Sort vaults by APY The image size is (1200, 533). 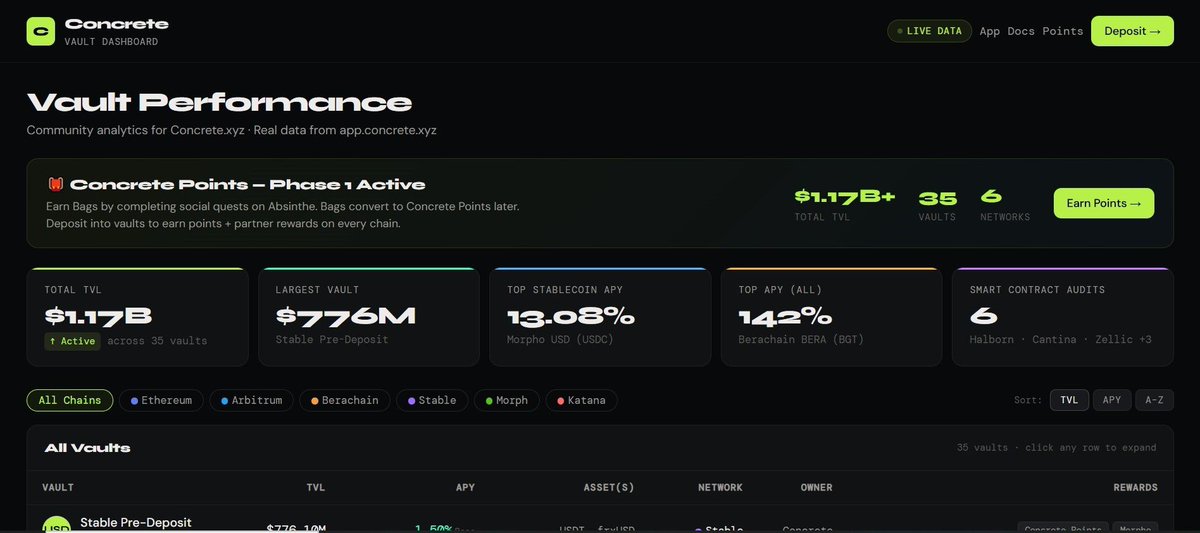pyautogui.click(x=1112, y=400)
